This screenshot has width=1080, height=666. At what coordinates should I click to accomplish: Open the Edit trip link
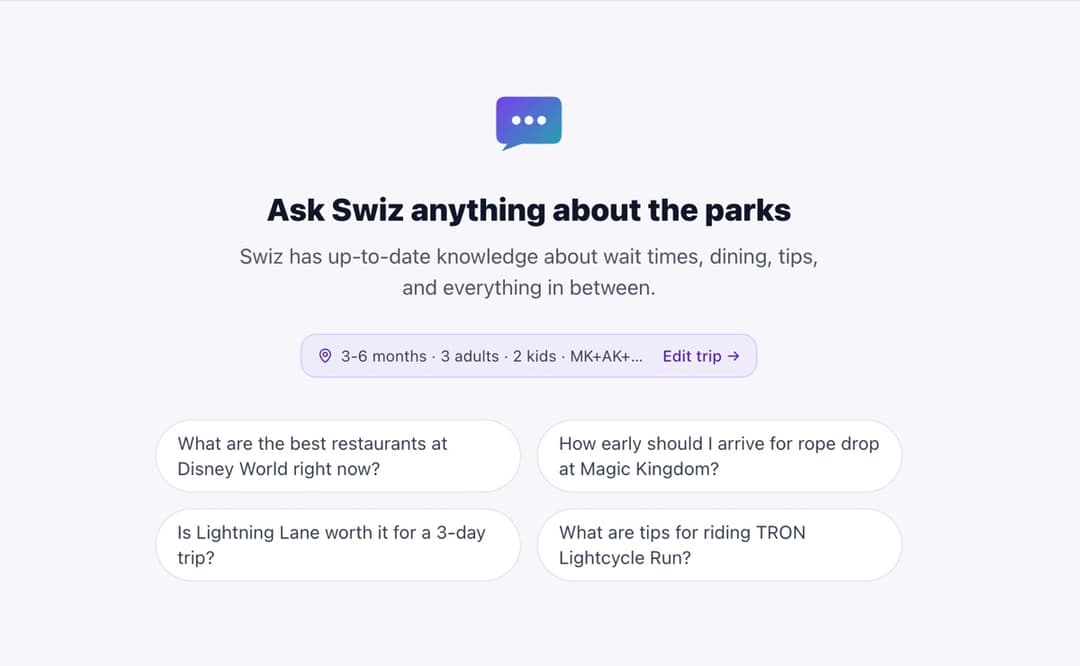694,356
